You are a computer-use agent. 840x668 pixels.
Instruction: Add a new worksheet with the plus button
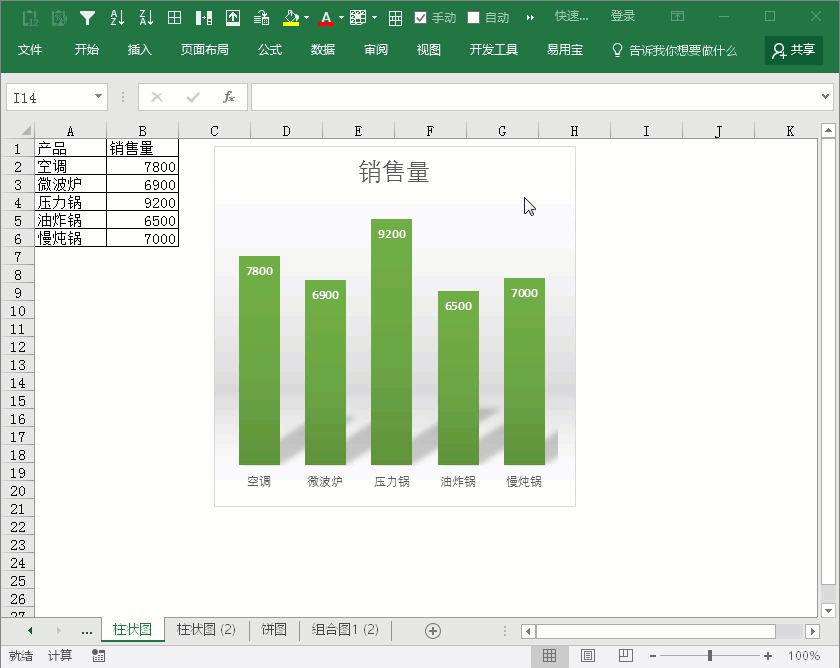coord(433,630)
